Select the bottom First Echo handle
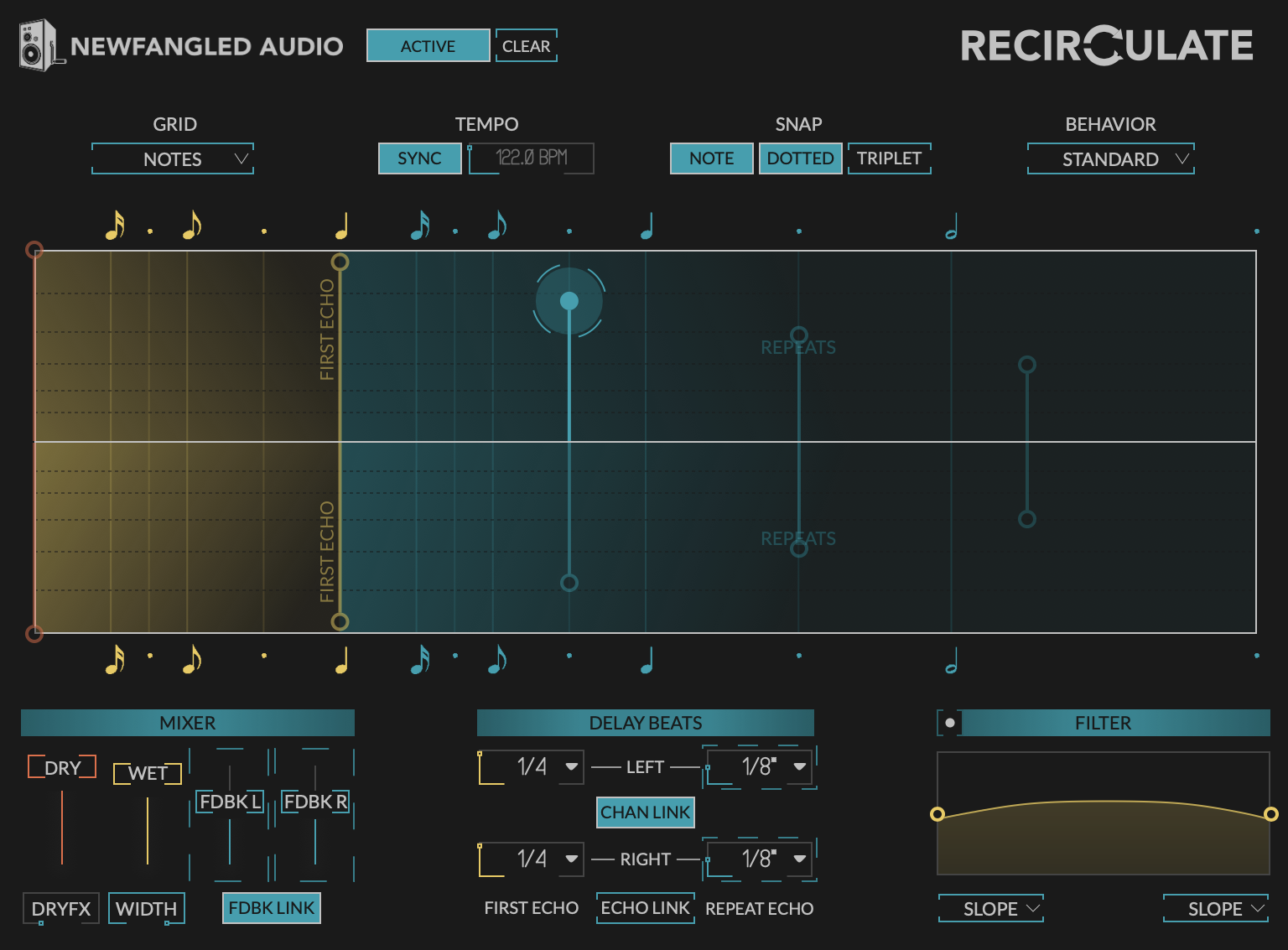The height and width of the screenshot is (950, 1288). 340,621
